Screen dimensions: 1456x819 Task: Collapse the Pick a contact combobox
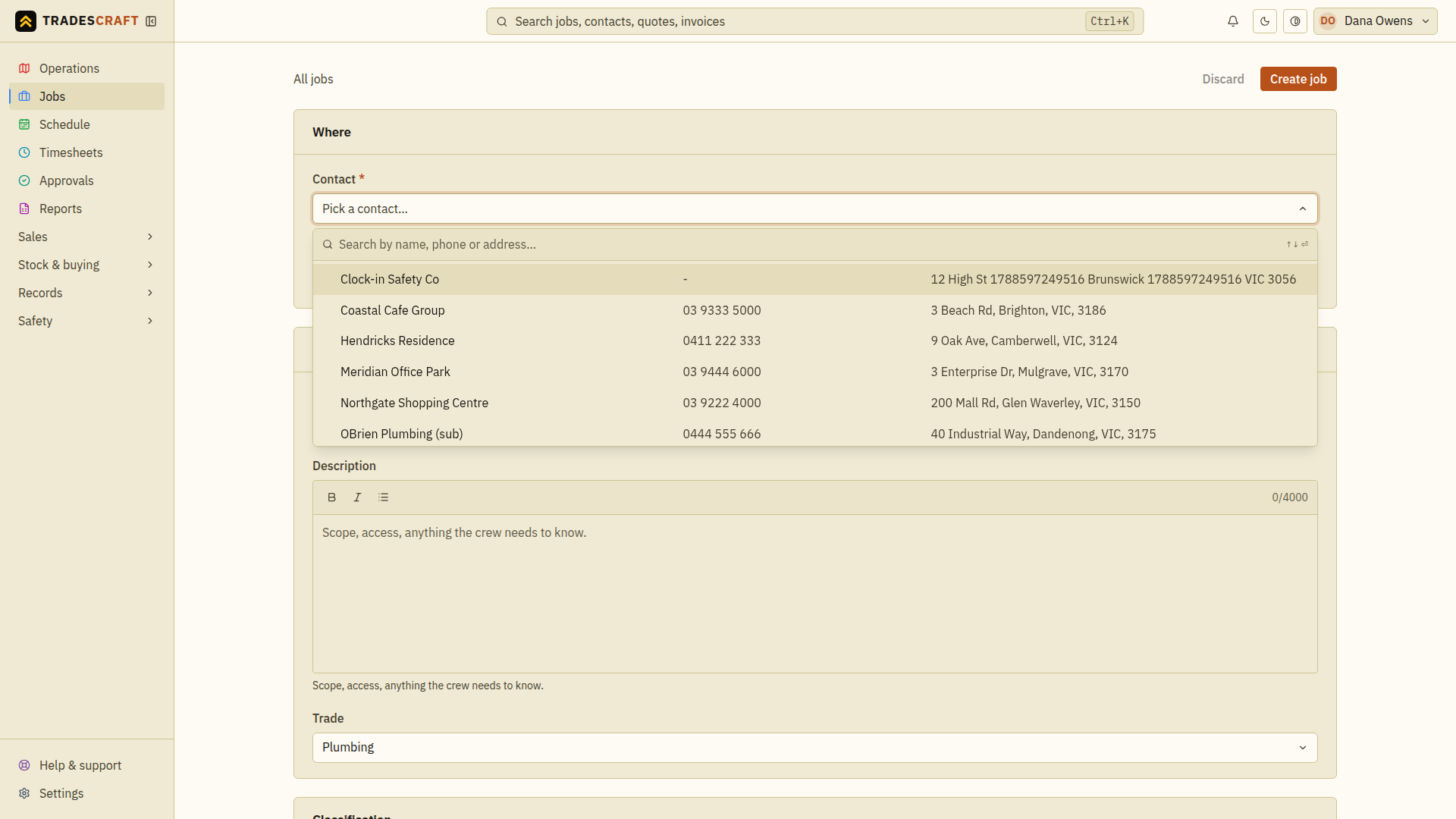[x=814, y=209]
